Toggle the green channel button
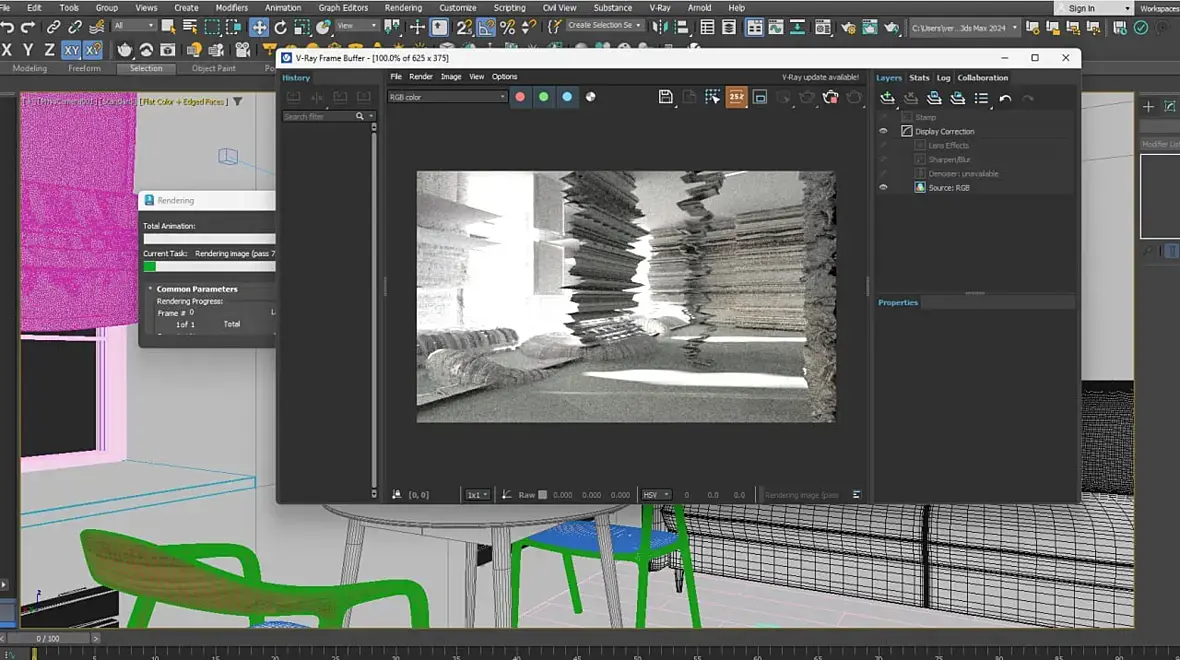The height and width of the screenshot is (660, 1180). [x=543, y=97]
